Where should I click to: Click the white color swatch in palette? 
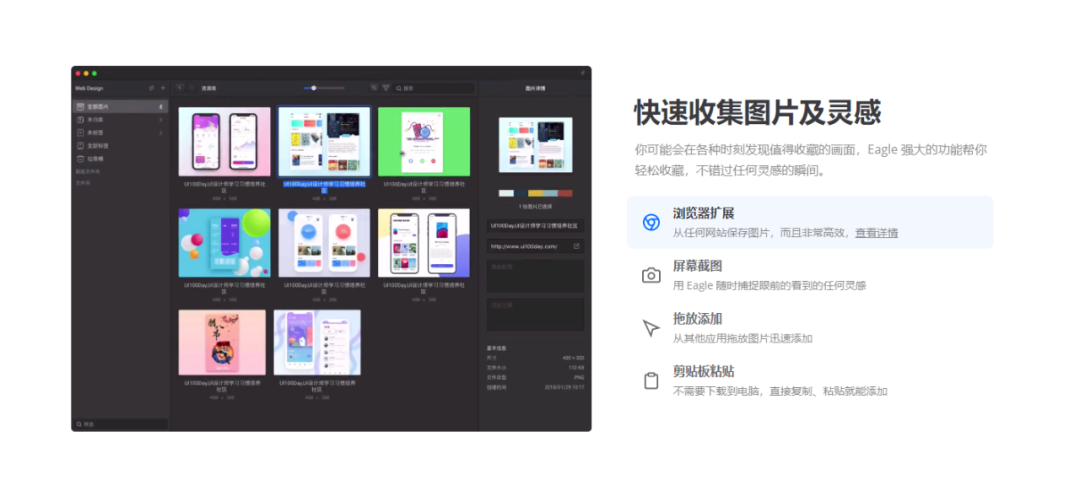pos(506,194)
